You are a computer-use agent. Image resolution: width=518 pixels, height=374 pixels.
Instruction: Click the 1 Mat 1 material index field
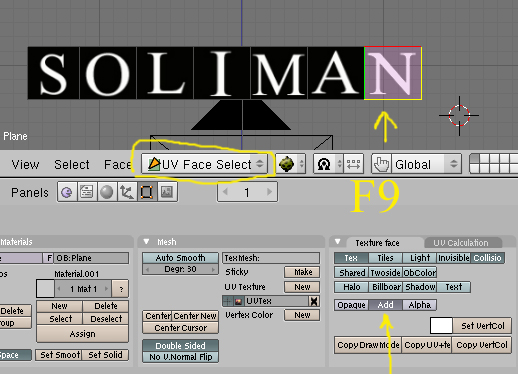[83, 289]
